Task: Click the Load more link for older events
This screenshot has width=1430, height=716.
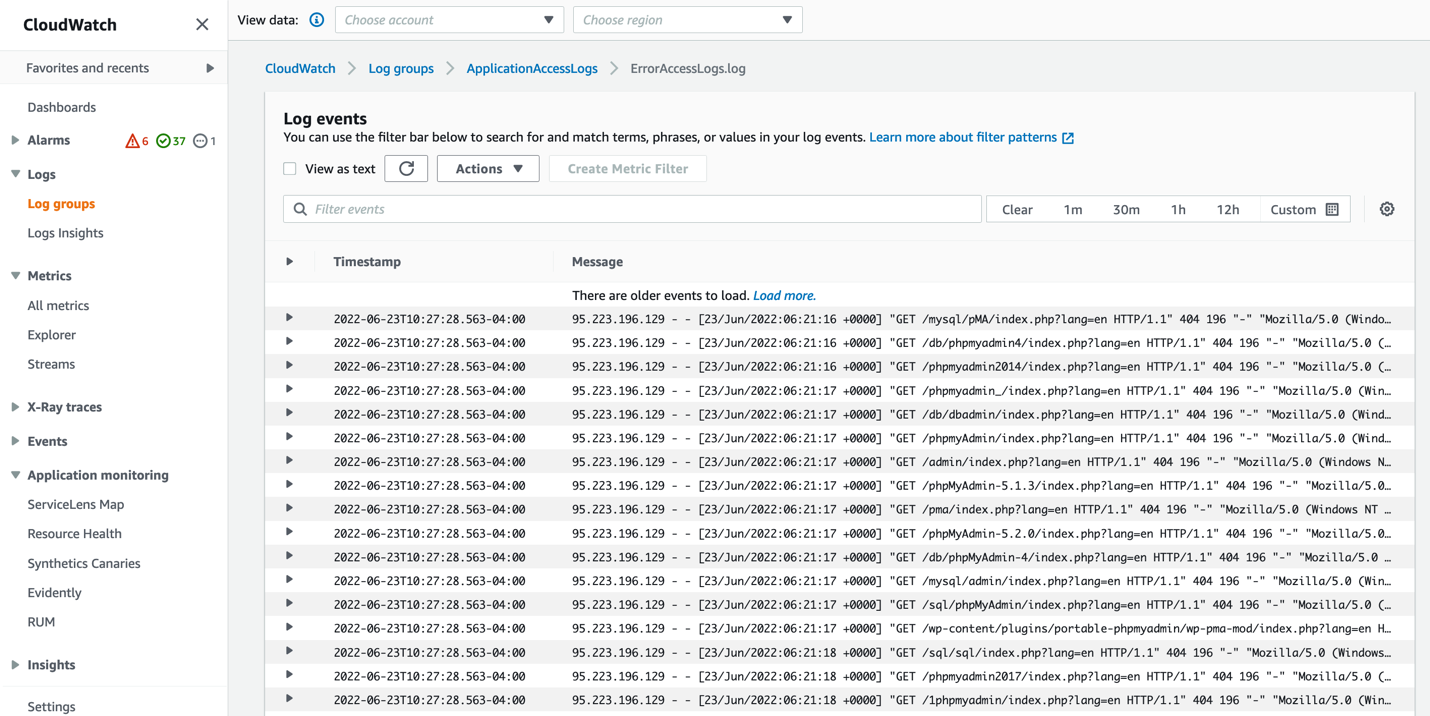Action: click(x=784, y=295)
